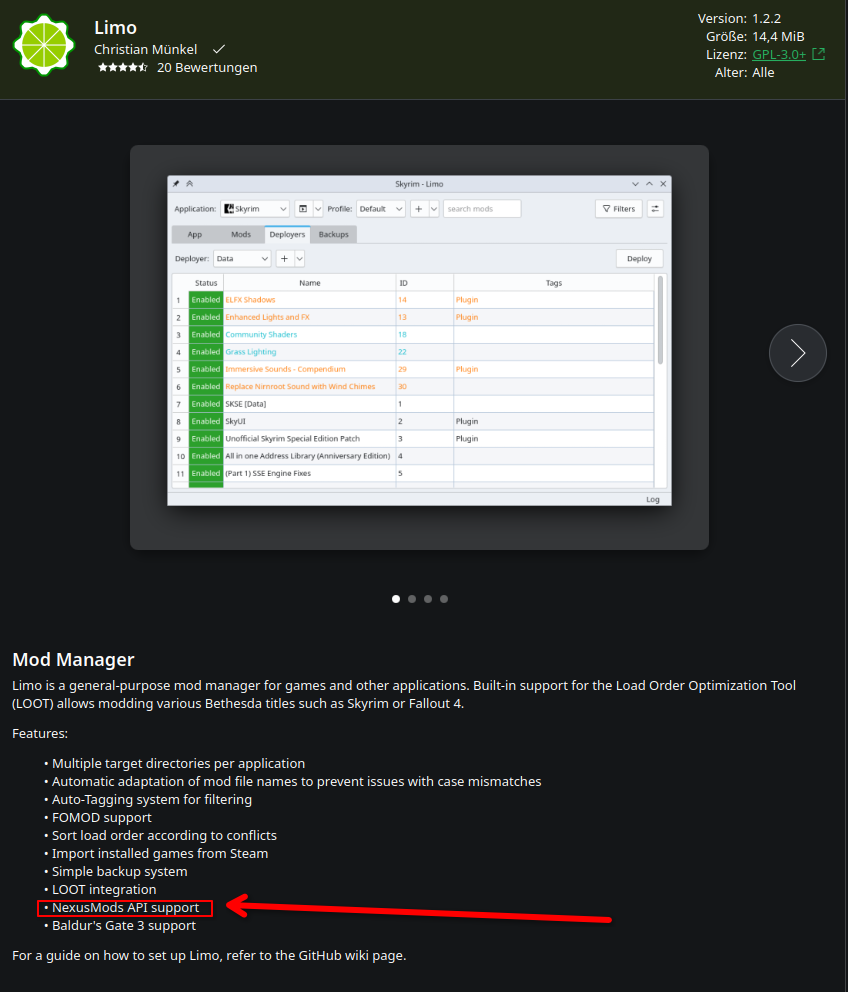Click the Version: 1.2.2 text
Viewport: 848px width, 992px height.
pyautogui.click(x=739, y=18)
